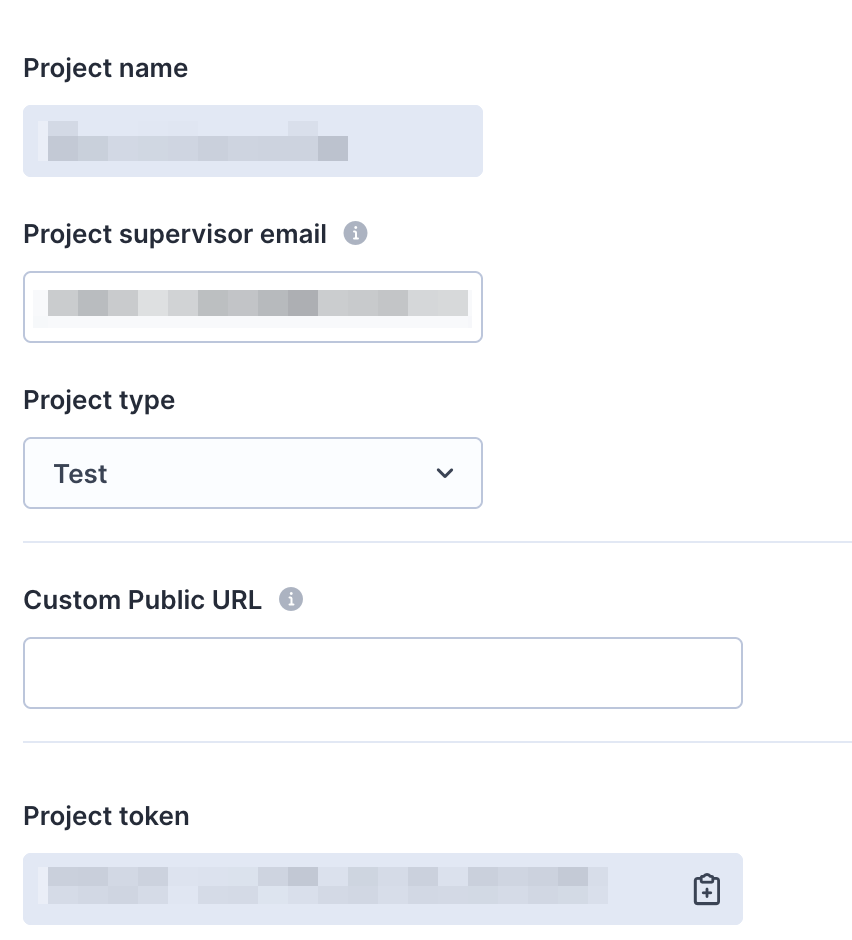Click info icon beside Project supervisor email
Viewport: 852px width, 940px height.
(x=355, y=233)
